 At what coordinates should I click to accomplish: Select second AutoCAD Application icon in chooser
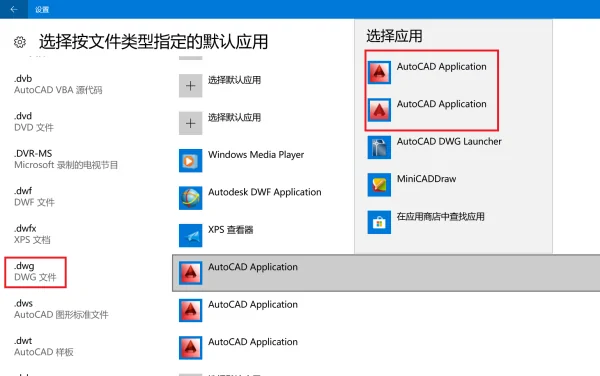pos(379,110)
